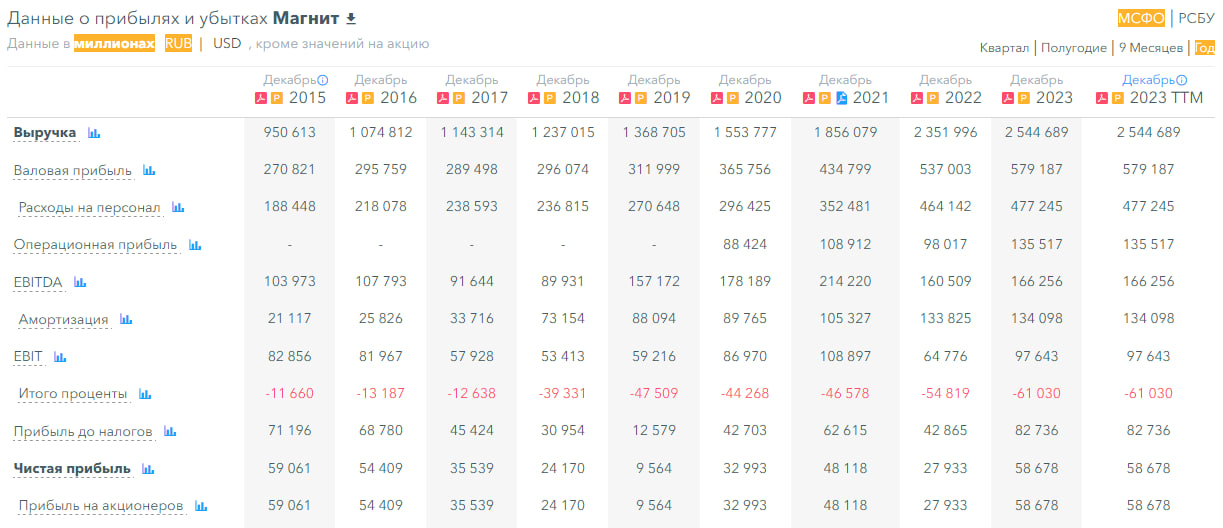This screenshot has height=528, width=1223.
Task: Show the EBITDA bar chart icon
Action: point(80,283)
